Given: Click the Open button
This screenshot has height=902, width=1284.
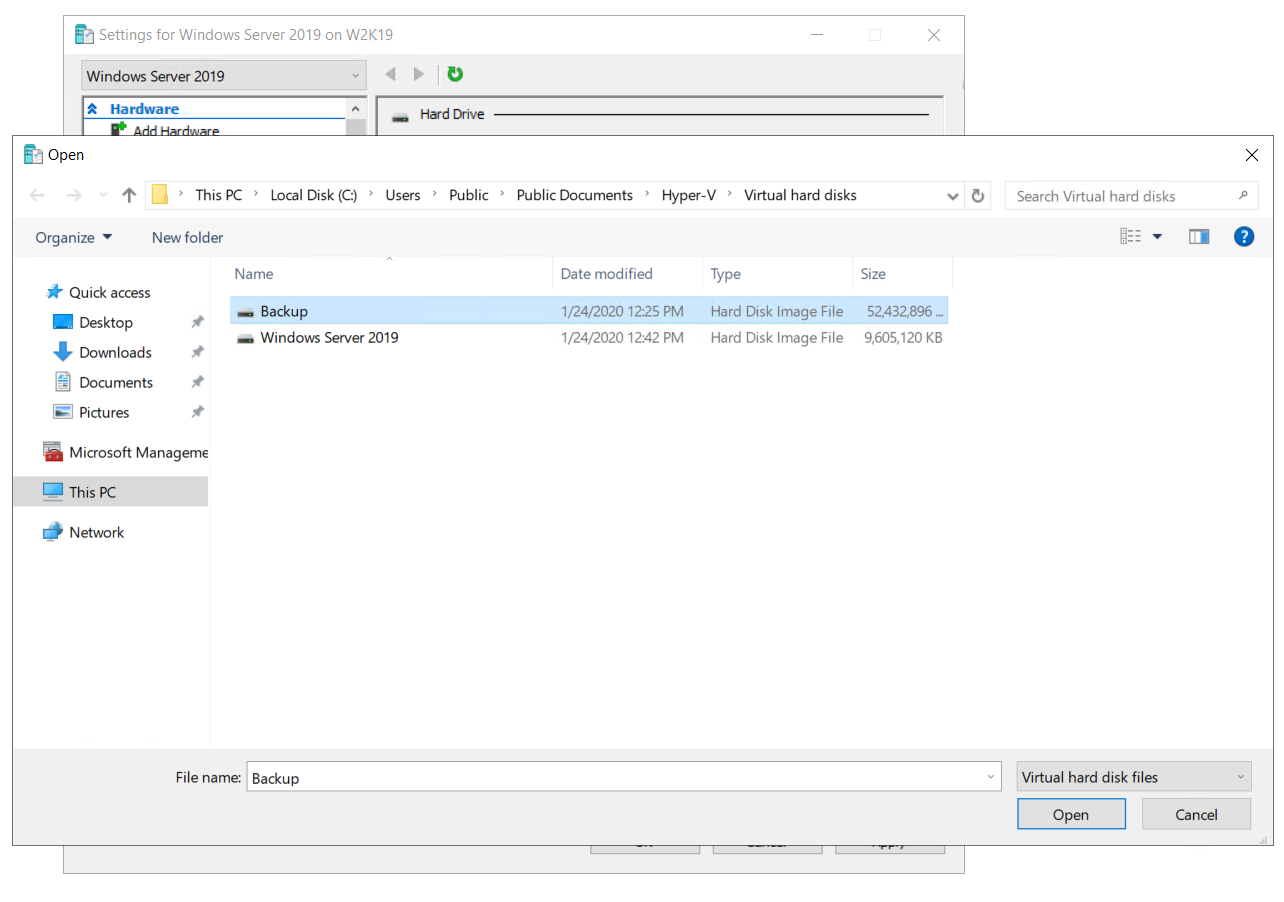Looking at the screenshot, I should click(x=1071, y=814).
